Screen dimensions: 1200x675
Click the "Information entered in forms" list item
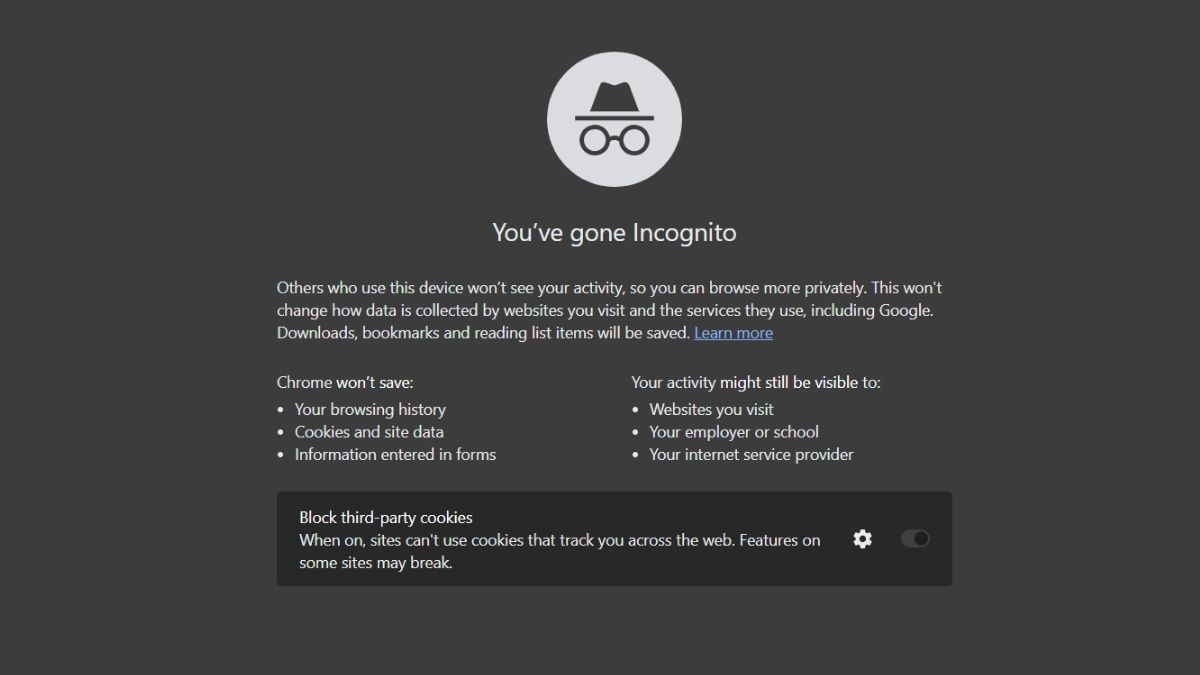coord(395,454)
